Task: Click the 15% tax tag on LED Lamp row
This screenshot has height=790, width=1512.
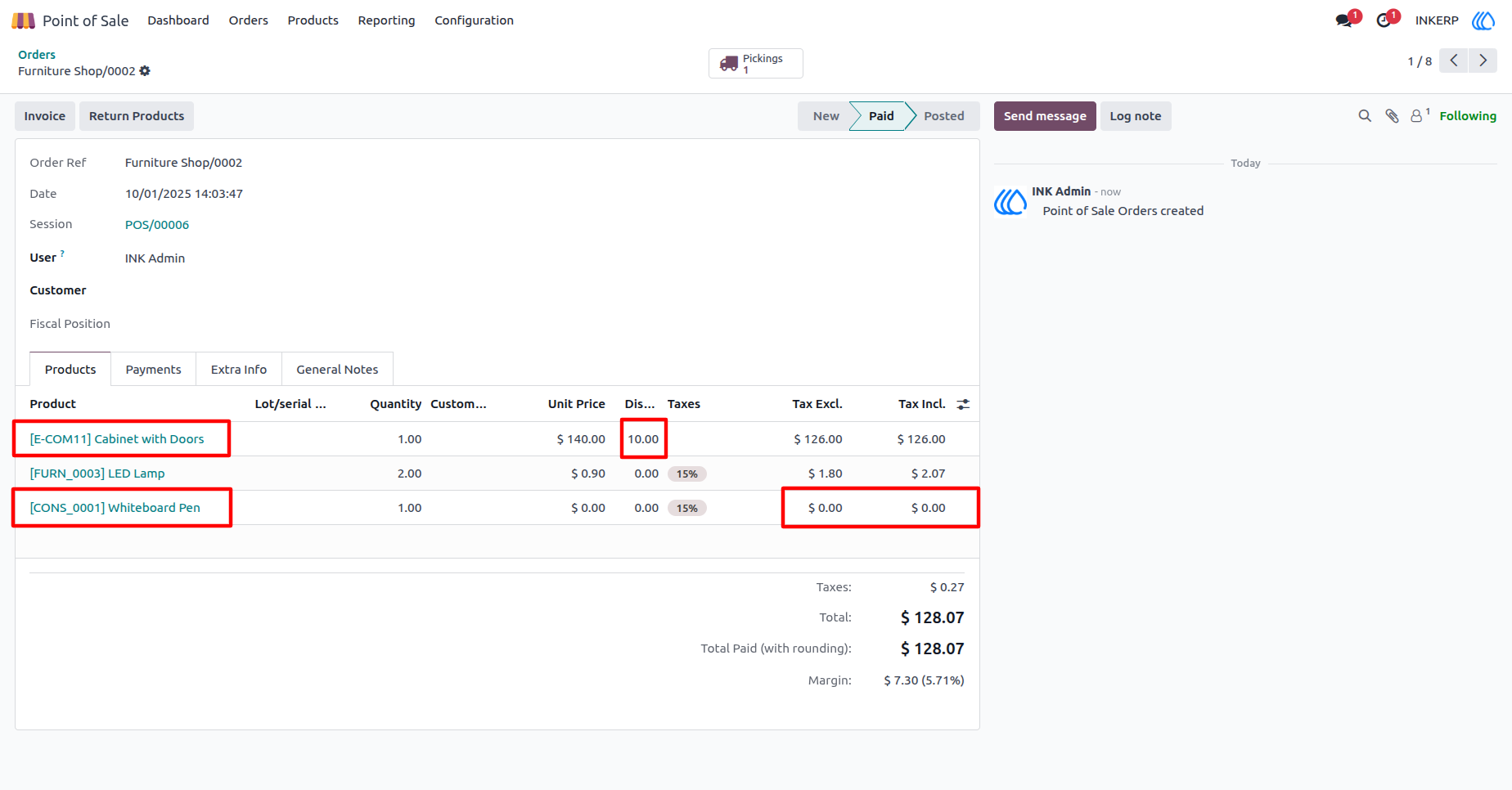Action: point(687,474)
